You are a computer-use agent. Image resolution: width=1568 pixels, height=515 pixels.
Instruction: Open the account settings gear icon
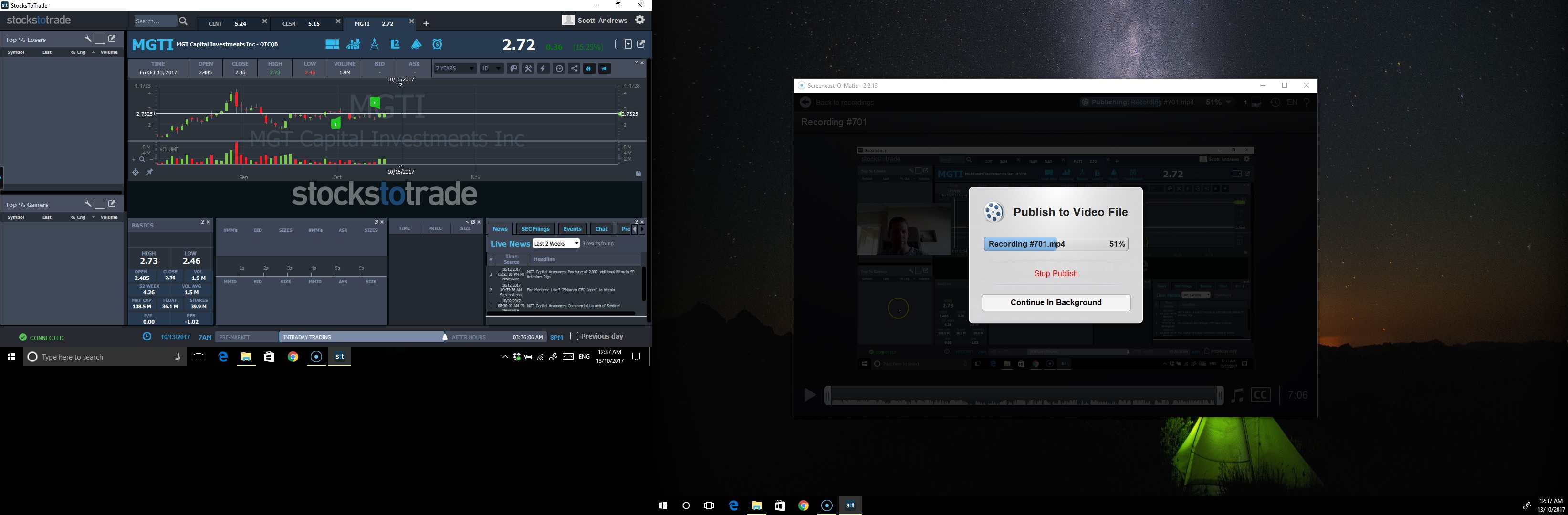pyautogui.click(x=640, y=20)
